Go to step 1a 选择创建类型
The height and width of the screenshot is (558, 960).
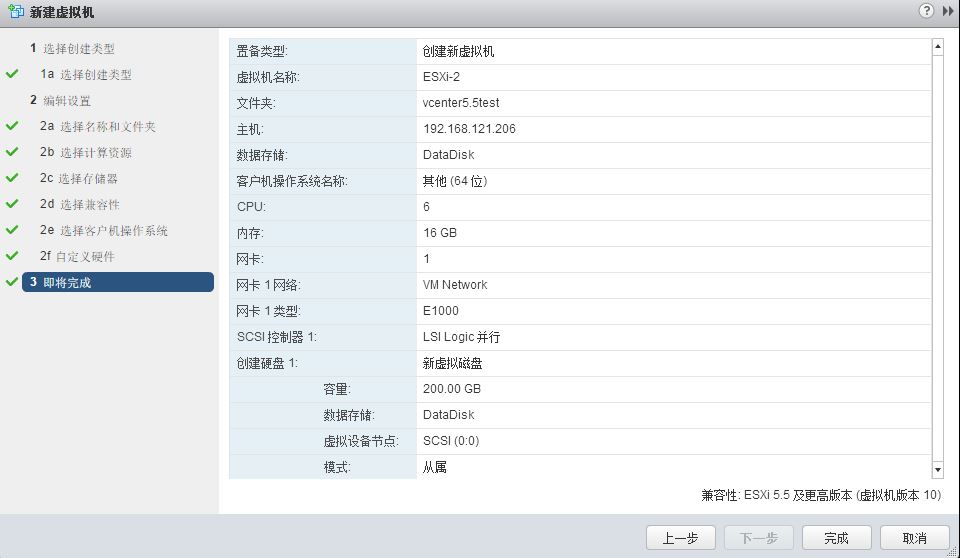click(86, 74)
